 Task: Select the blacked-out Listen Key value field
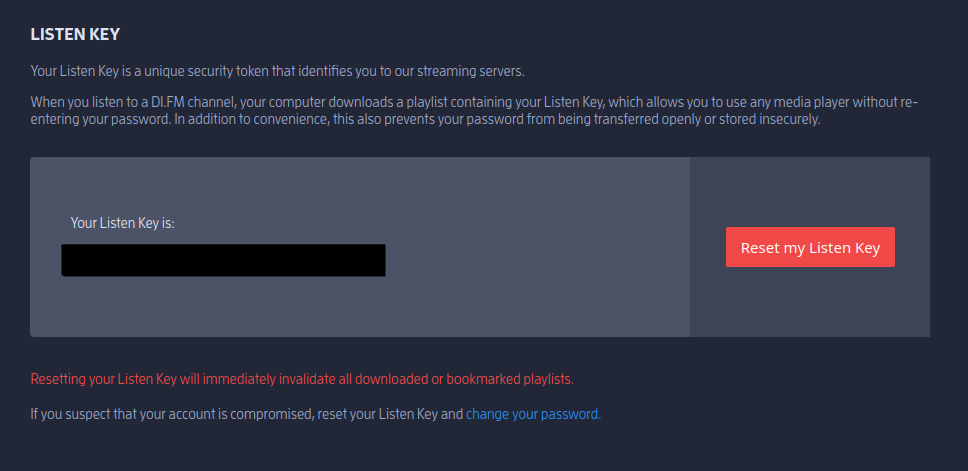(x=223, y=260)
